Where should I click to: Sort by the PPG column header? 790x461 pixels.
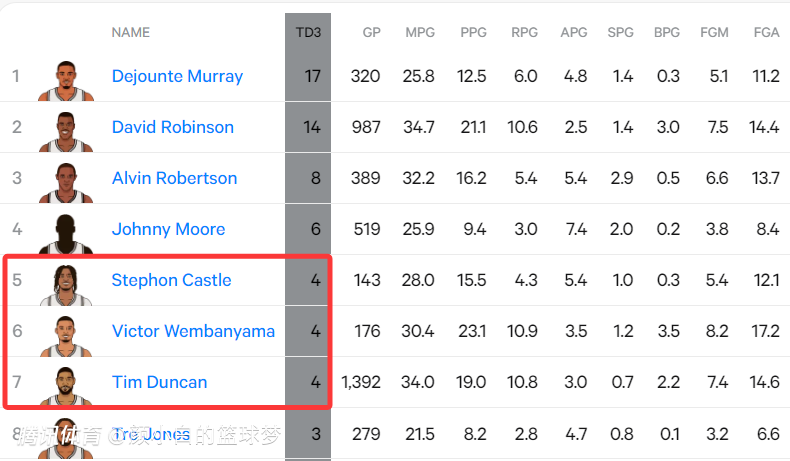pos(474,32)
